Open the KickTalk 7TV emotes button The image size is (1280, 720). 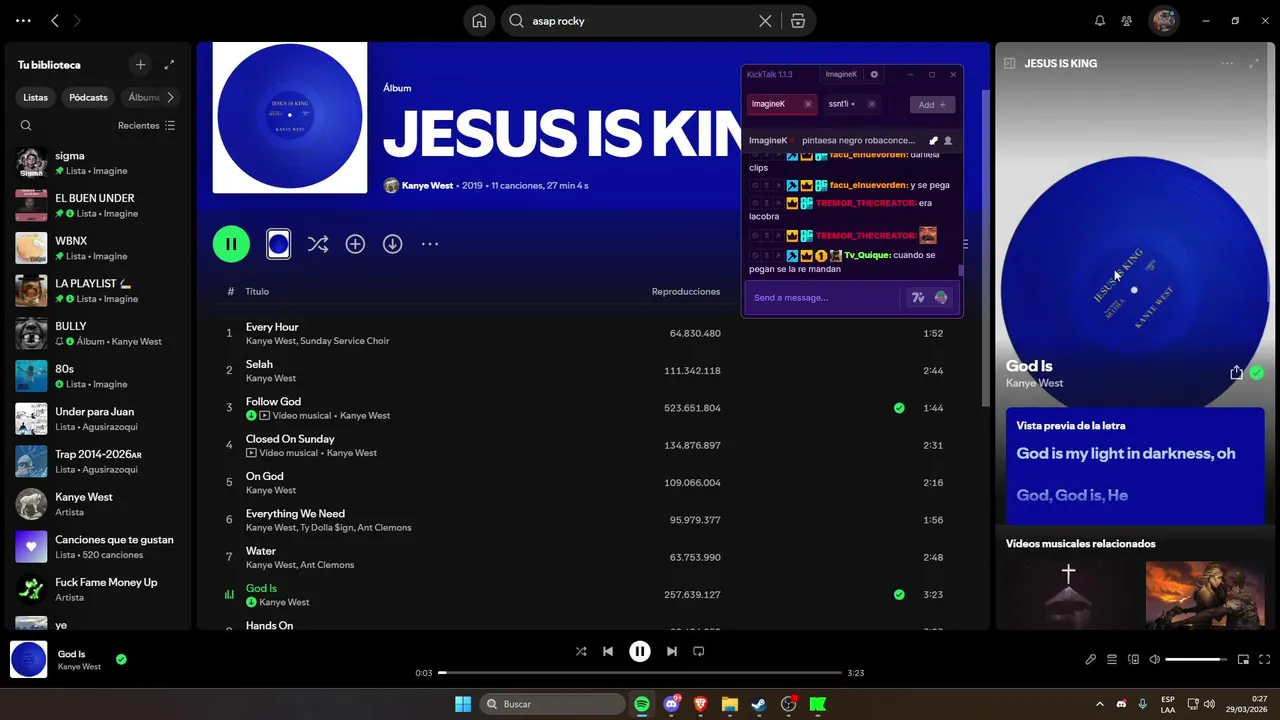[918, 298]
